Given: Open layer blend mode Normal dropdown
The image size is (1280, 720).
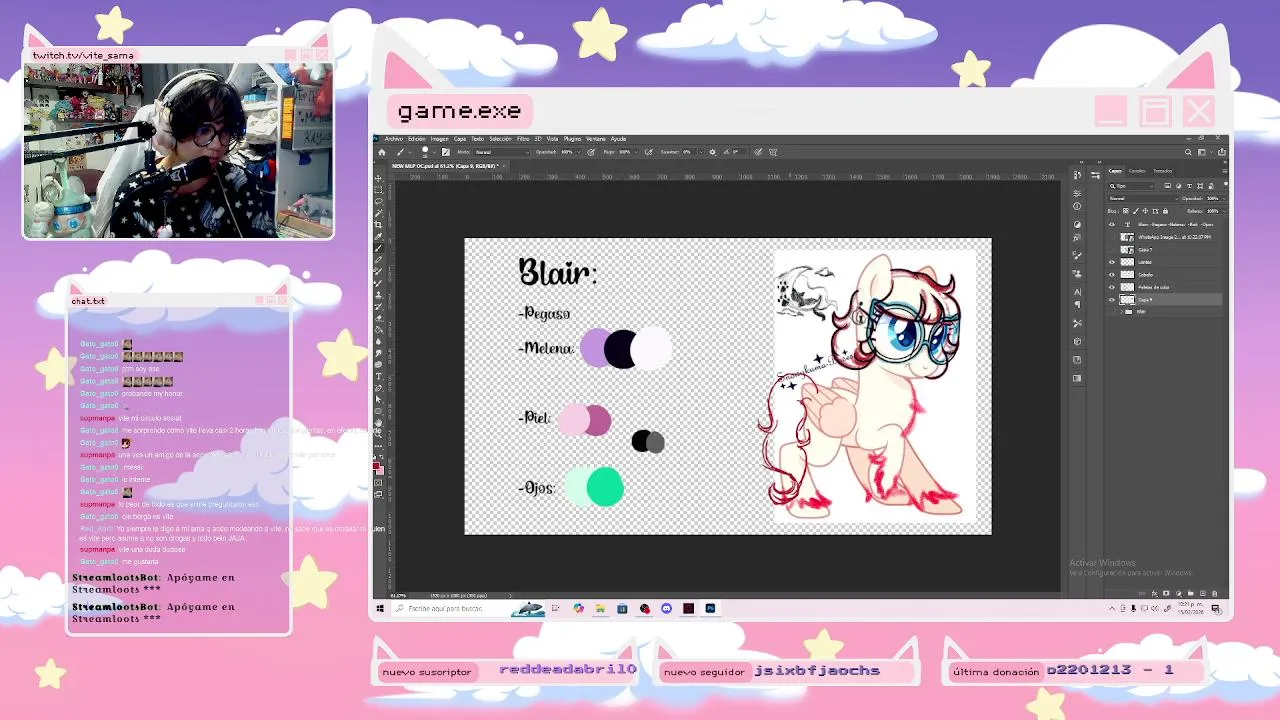Looking at the screenshot, I should (x=1143, y=198).
